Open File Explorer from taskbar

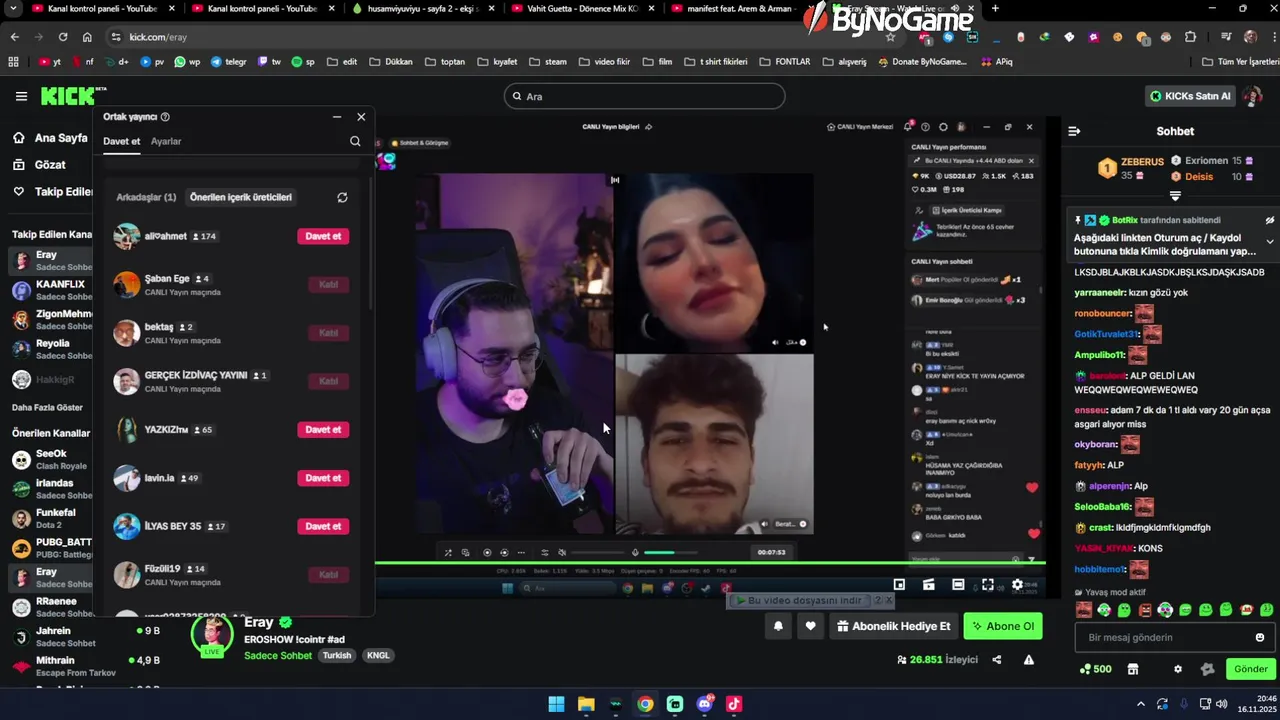click(x=586, y=704)
